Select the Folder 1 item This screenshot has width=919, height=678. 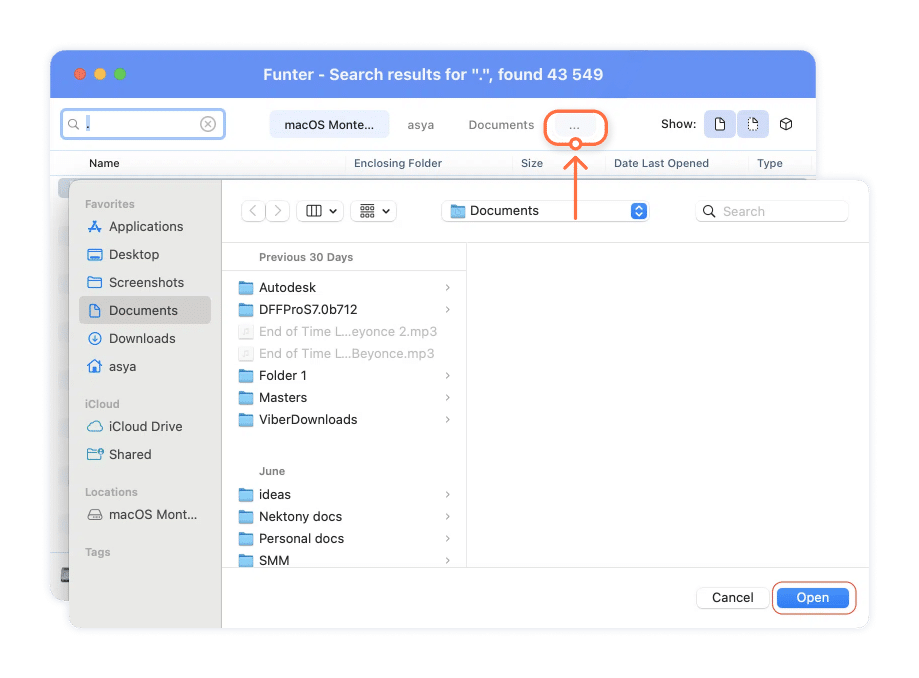coord(345,376)
